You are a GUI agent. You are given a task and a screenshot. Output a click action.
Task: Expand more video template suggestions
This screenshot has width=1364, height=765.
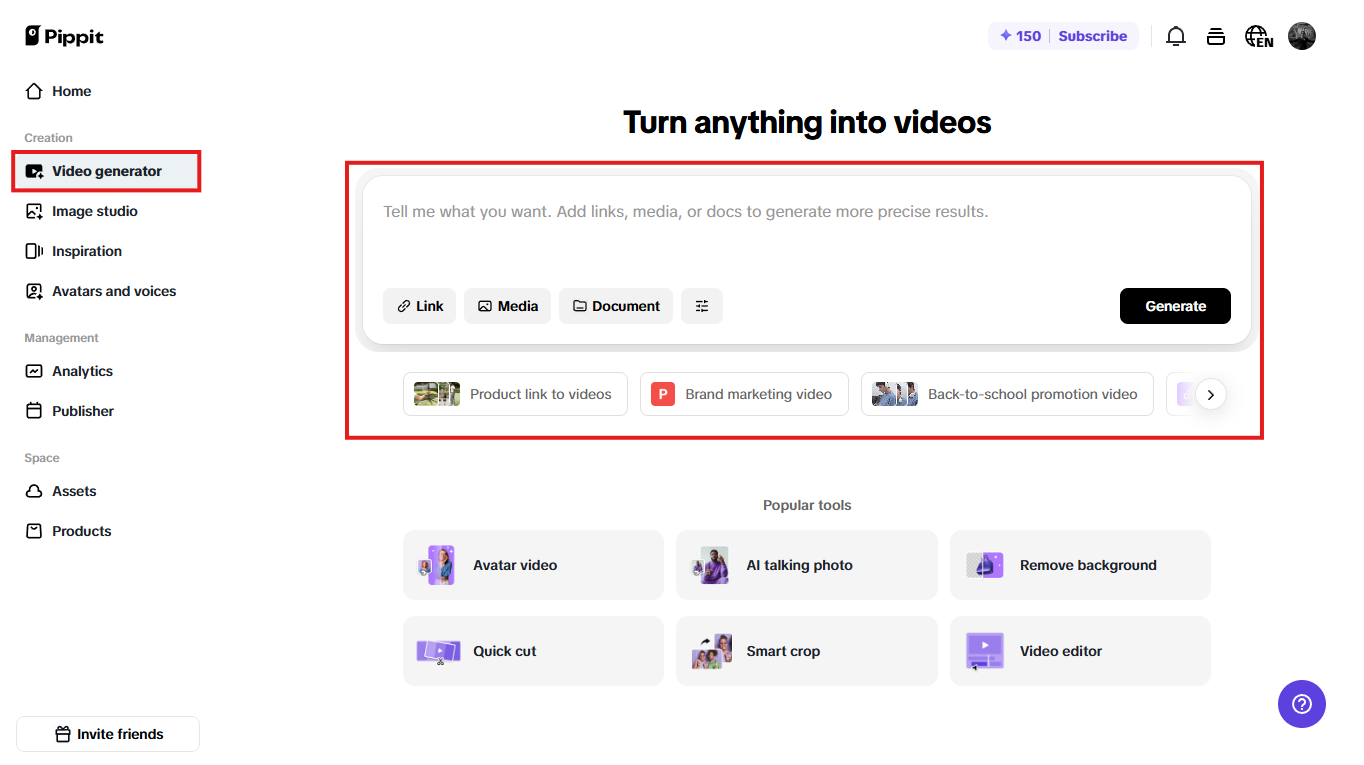(1210, 394)
